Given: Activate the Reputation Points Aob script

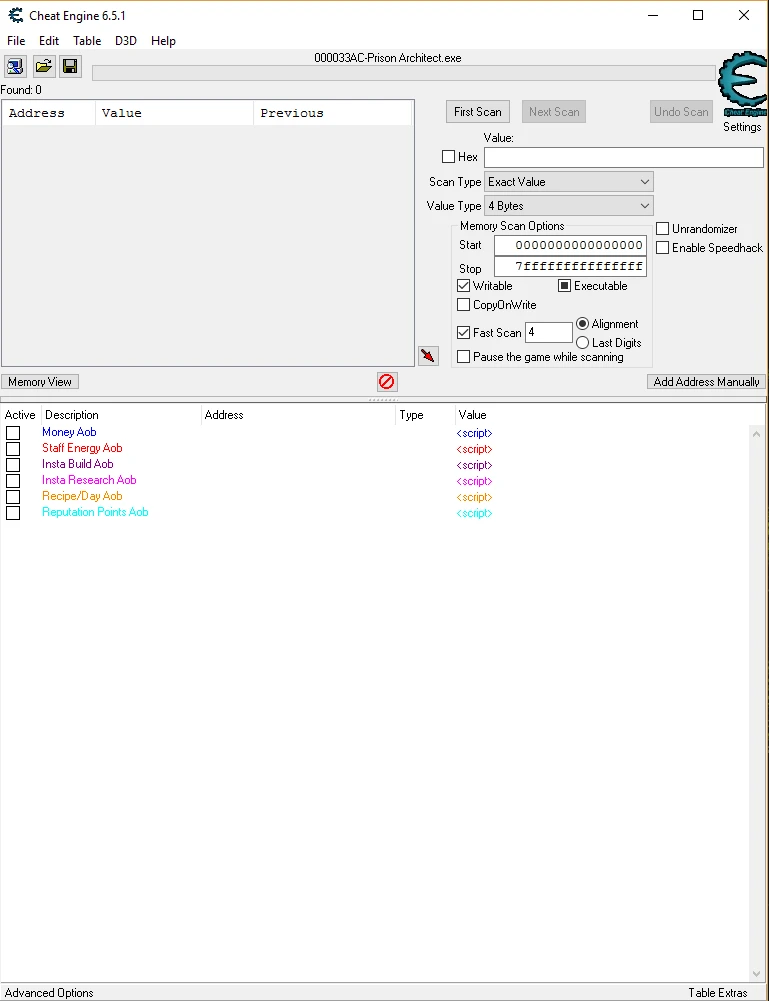Looking at the screenshot, I should point(13,513).
